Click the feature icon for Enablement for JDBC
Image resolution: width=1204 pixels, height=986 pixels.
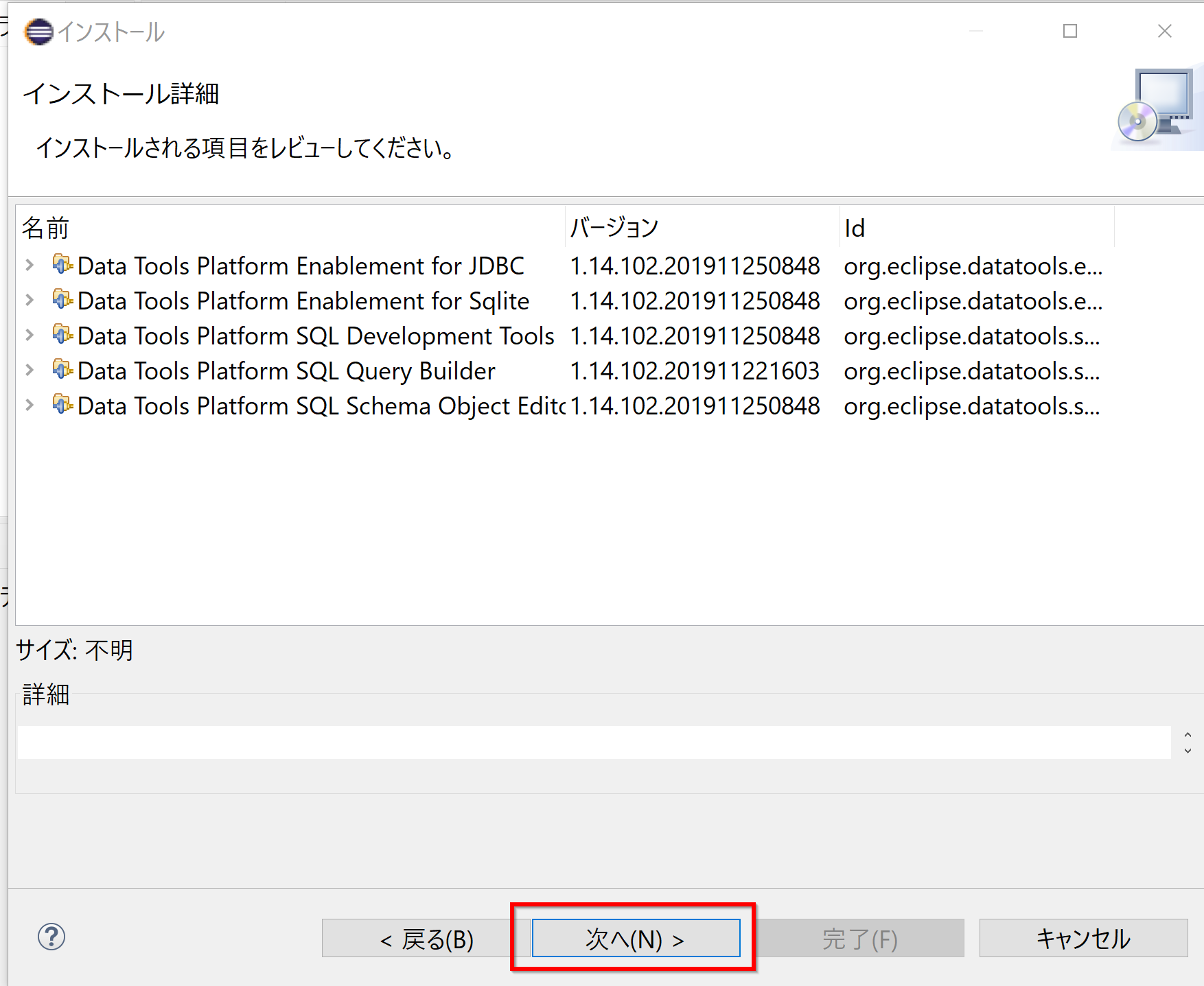pos(62,264)
